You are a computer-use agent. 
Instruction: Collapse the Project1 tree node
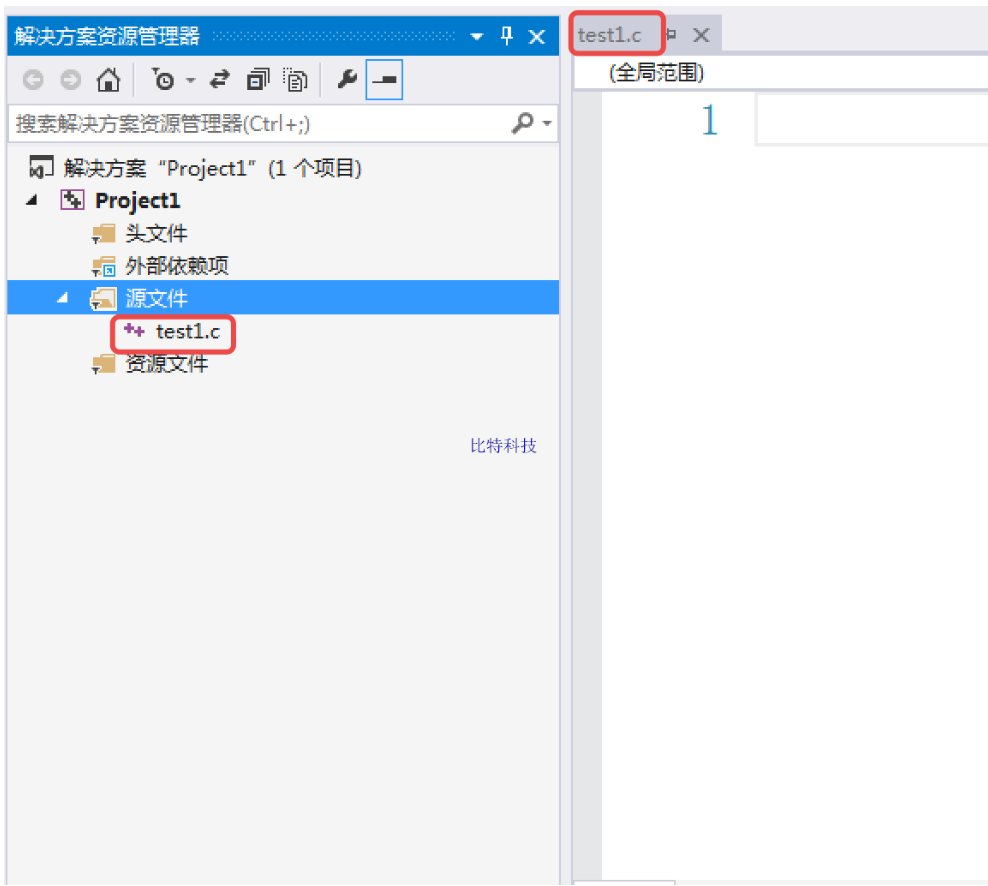pos(32,200)
